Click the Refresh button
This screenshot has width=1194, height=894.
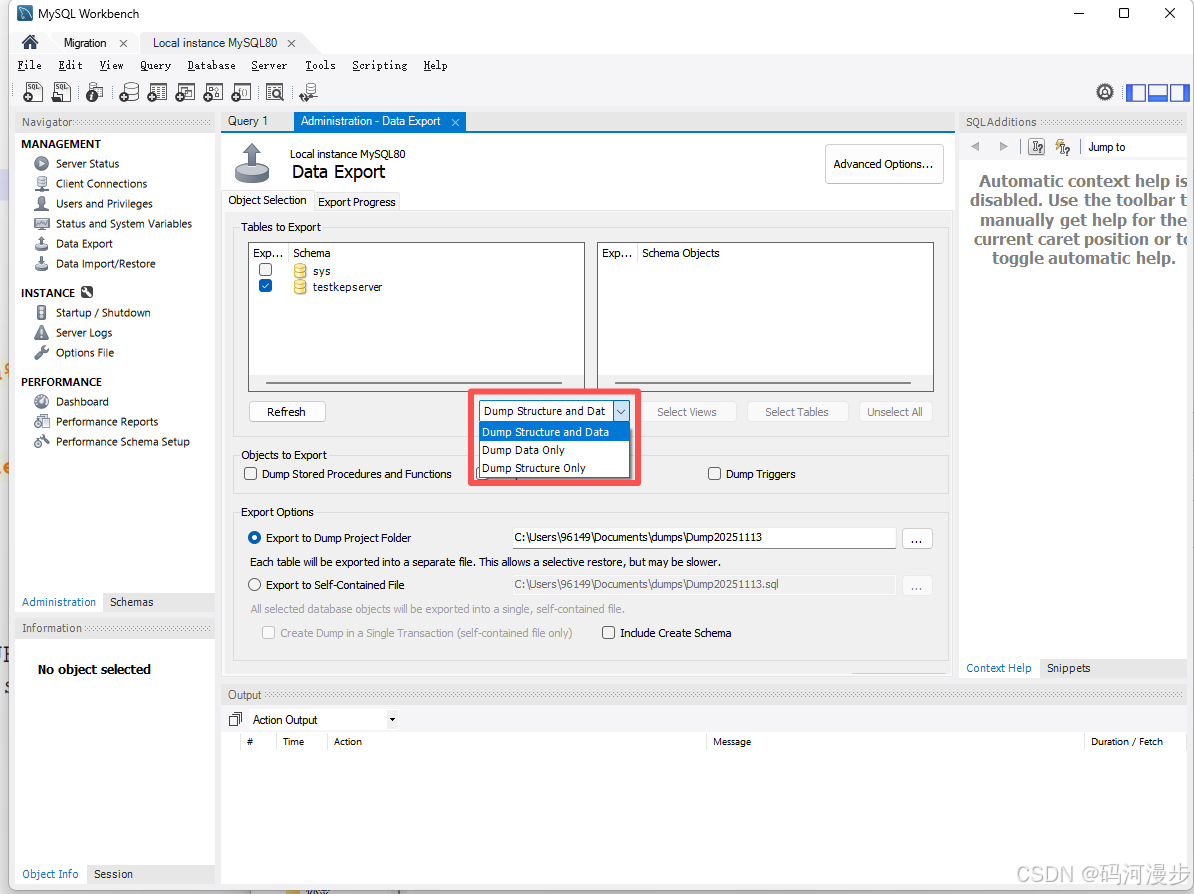tap(286, 412)
